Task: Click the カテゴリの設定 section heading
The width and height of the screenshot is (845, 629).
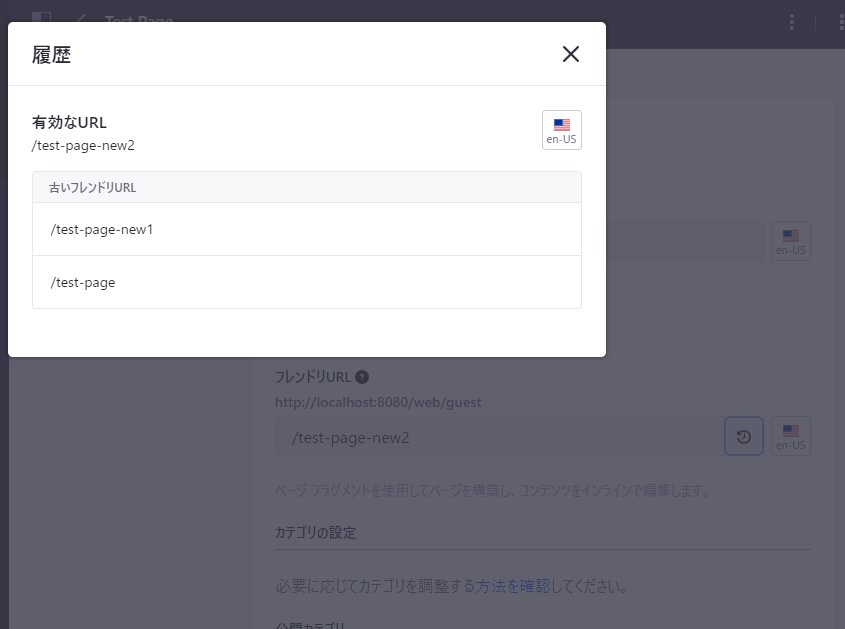Action: tap(315, 532)
